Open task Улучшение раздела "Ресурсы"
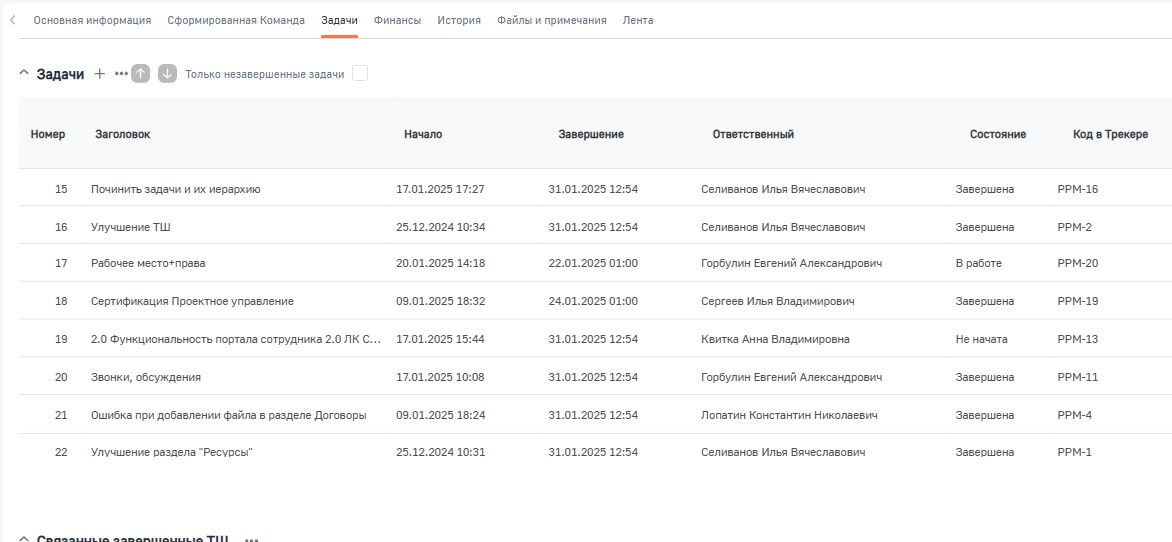This screenshot has height=542, width=1172. 172,452
